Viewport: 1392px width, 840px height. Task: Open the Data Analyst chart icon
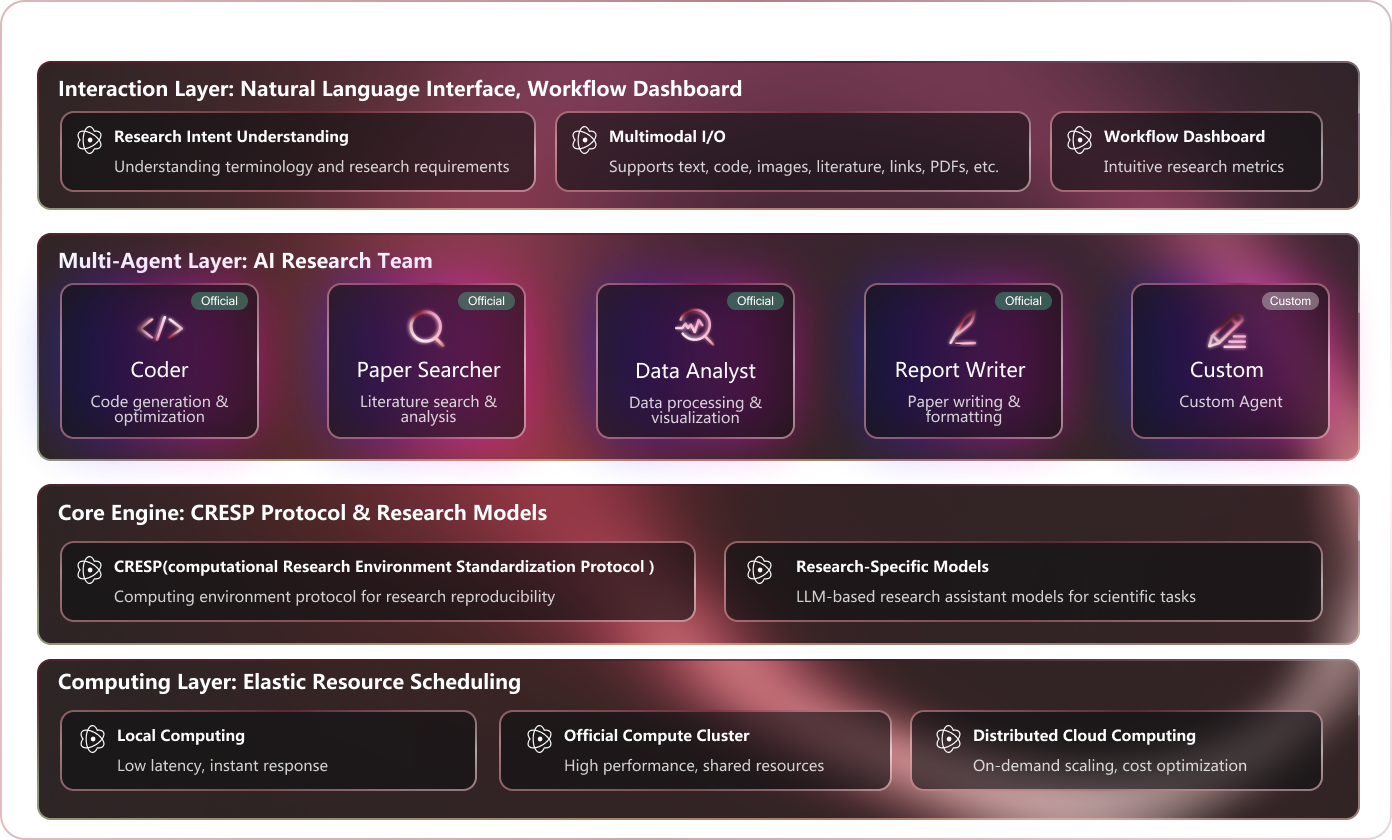coord(694,327)
